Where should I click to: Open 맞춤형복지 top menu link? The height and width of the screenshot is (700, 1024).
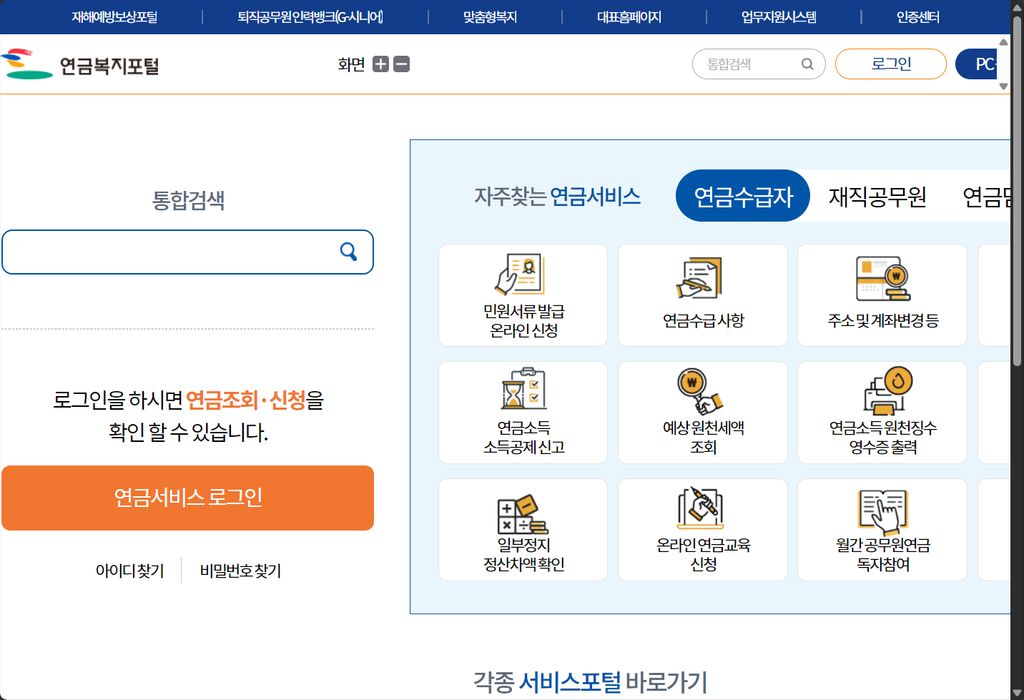point(490,17)
